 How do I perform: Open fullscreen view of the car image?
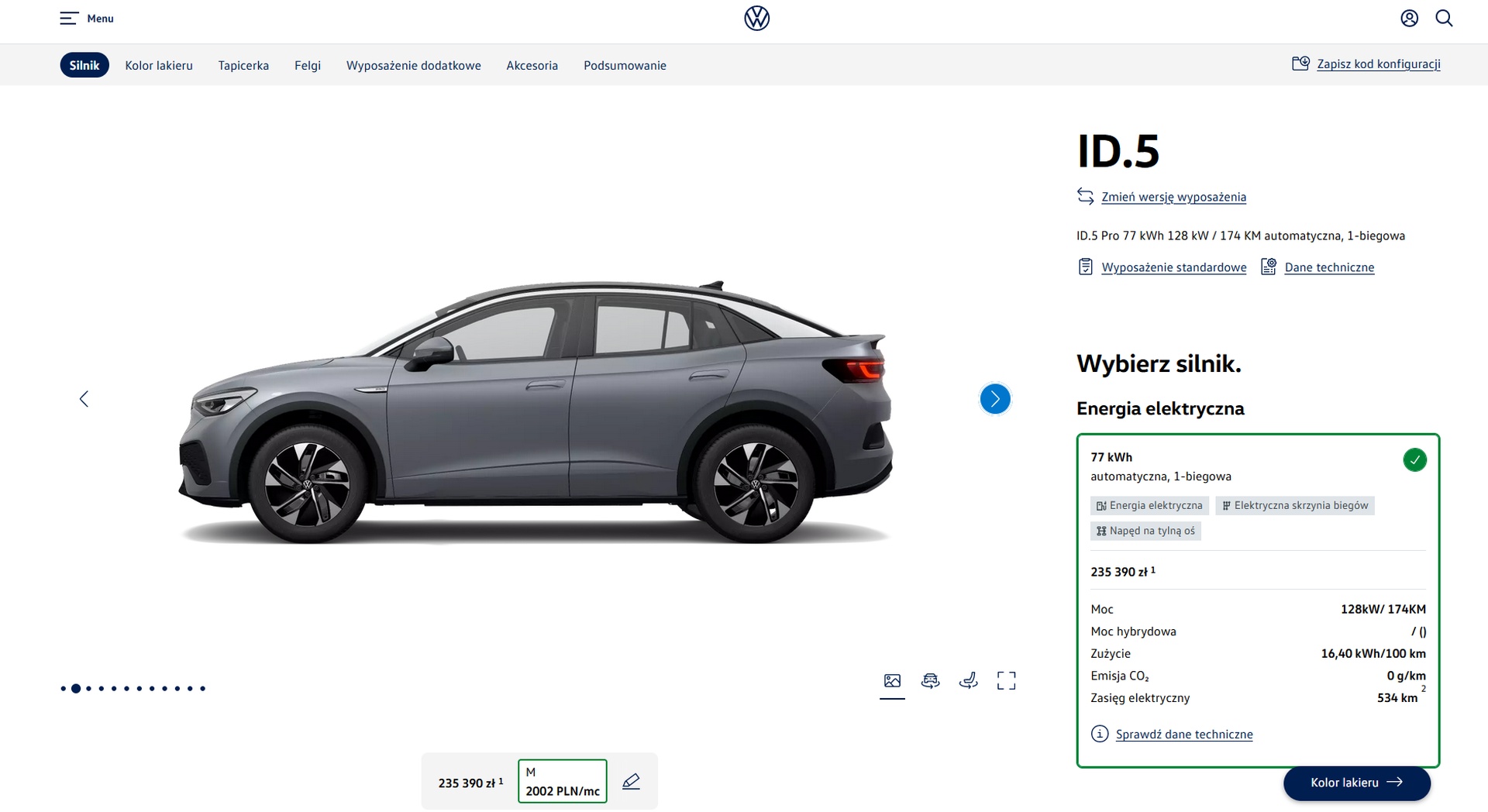pyautogui.click(x=1006, y=681)
